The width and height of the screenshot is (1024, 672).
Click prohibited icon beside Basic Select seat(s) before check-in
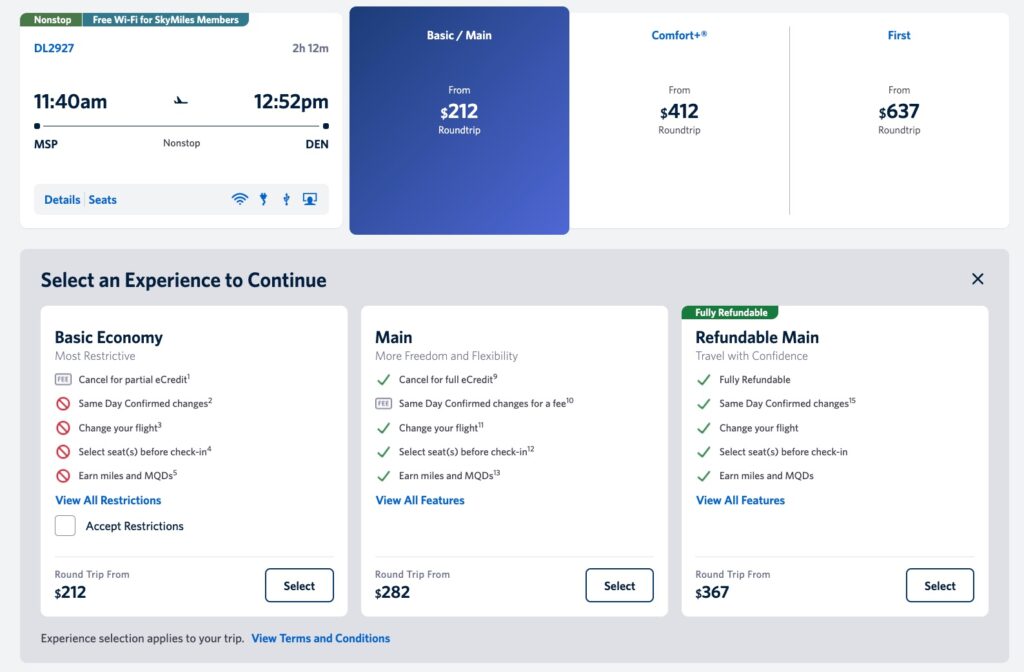(63, 452)
